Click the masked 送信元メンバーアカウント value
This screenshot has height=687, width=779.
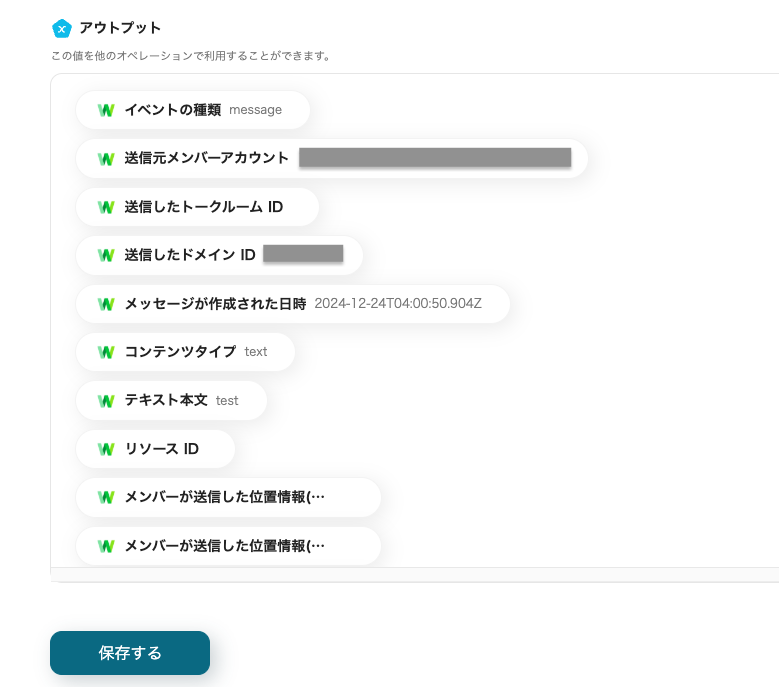pyautogui.click(x=434, y=158)
